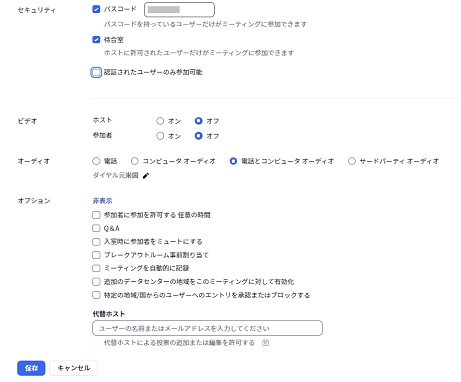
Task: Focus the 代替ホスト email input field
Action: 207,328
